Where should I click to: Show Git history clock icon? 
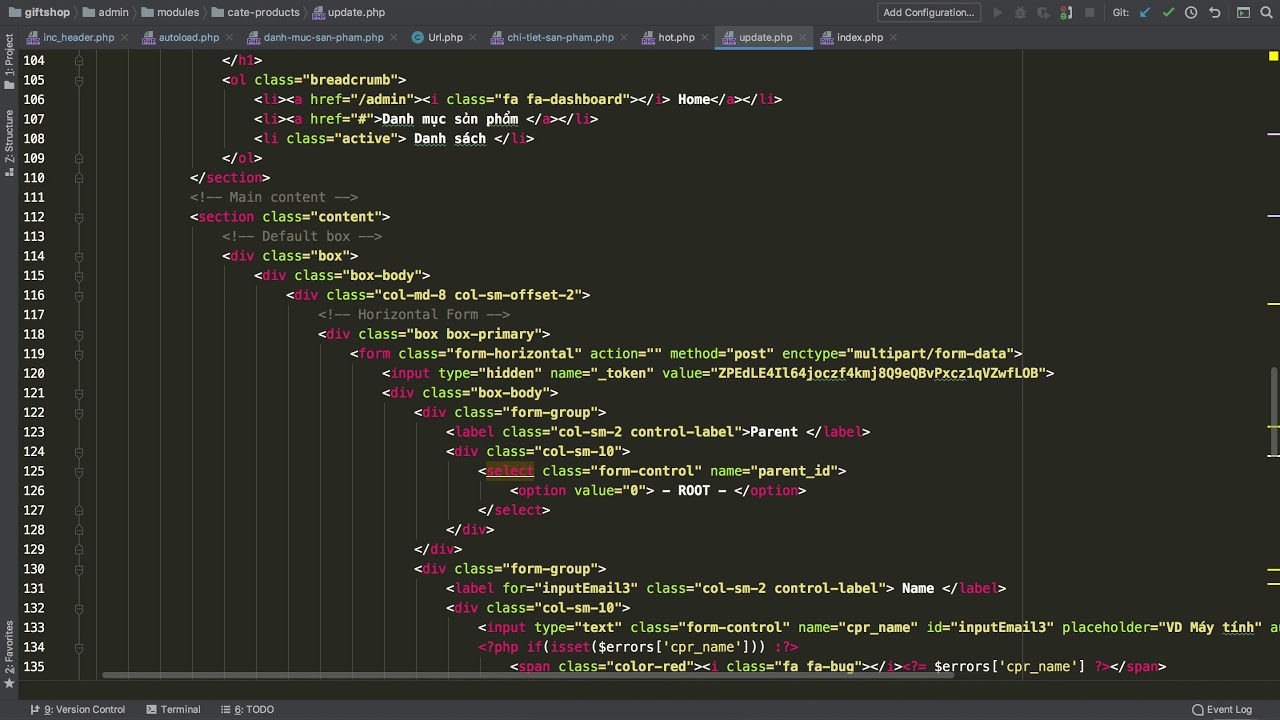(x=1191, y=13)
